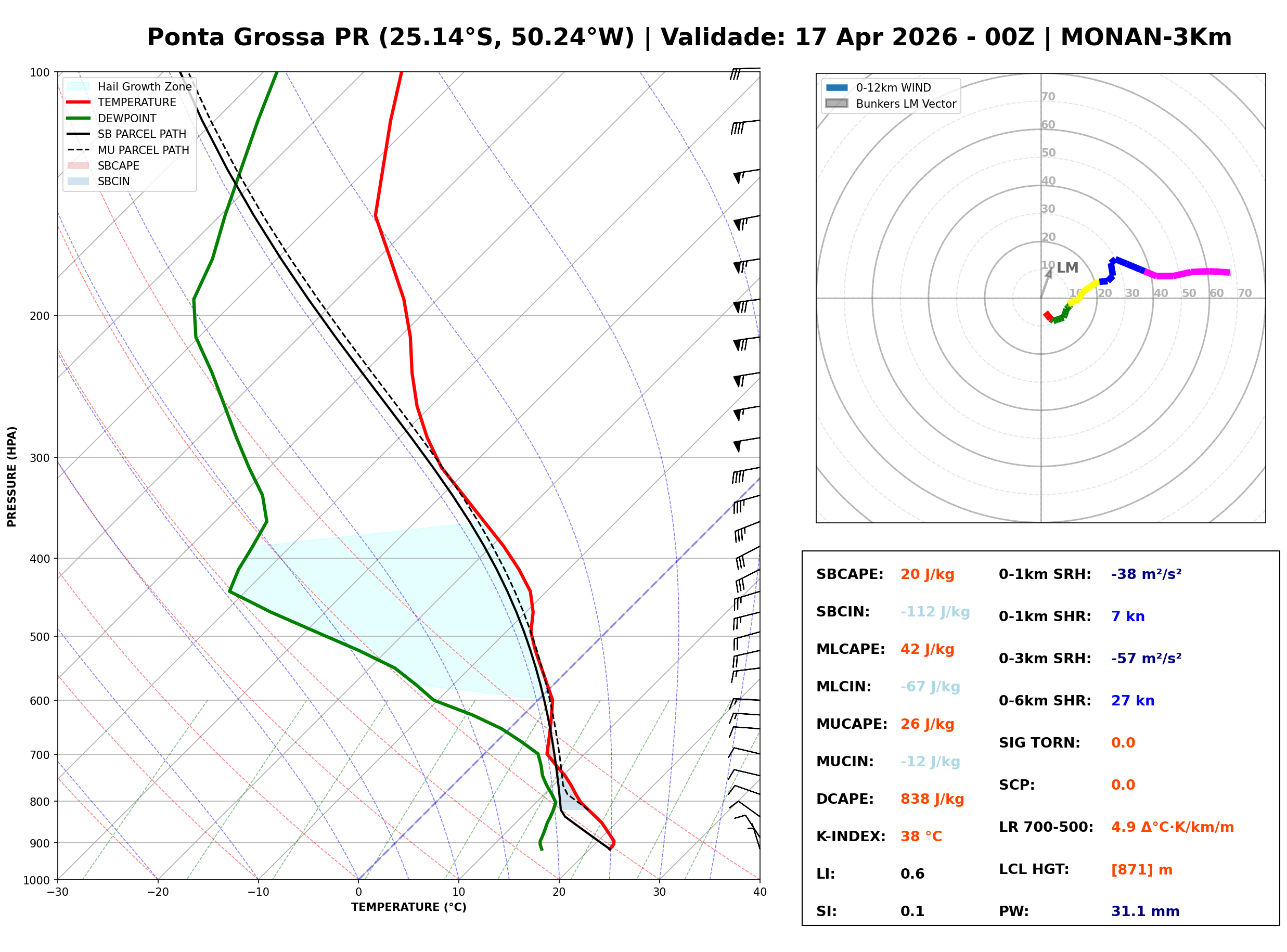Click the SBCAPE value 20 J/kg
This screenshot has height=952, width=1287.
point(927,574)
